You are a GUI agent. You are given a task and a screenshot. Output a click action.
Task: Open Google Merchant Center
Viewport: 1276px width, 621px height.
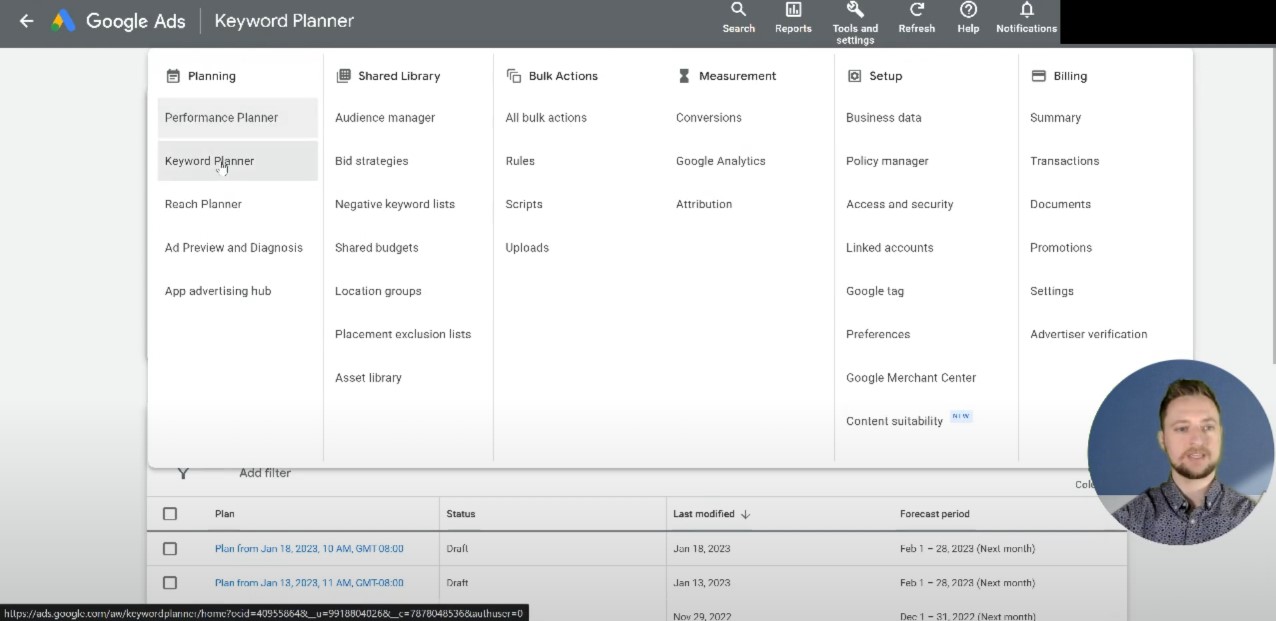(x=911, y=378)
